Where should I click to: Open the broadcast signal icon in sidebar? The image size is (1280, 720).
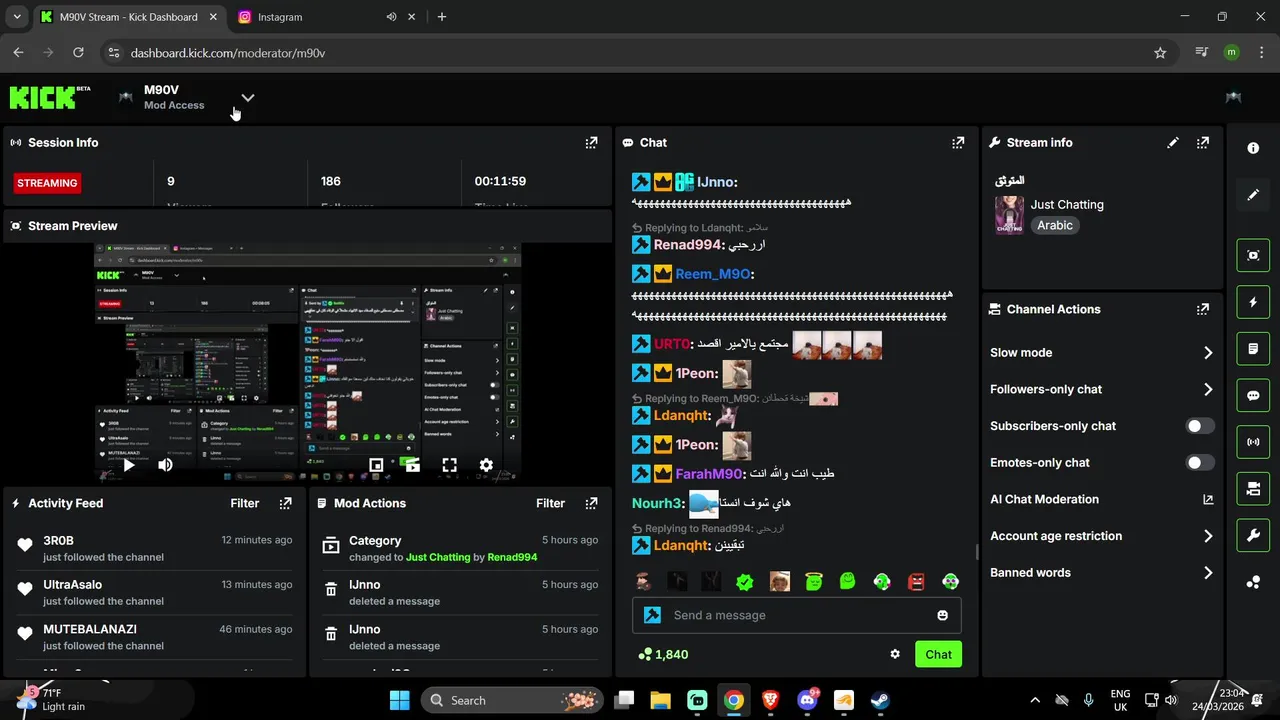(1253, 442)
